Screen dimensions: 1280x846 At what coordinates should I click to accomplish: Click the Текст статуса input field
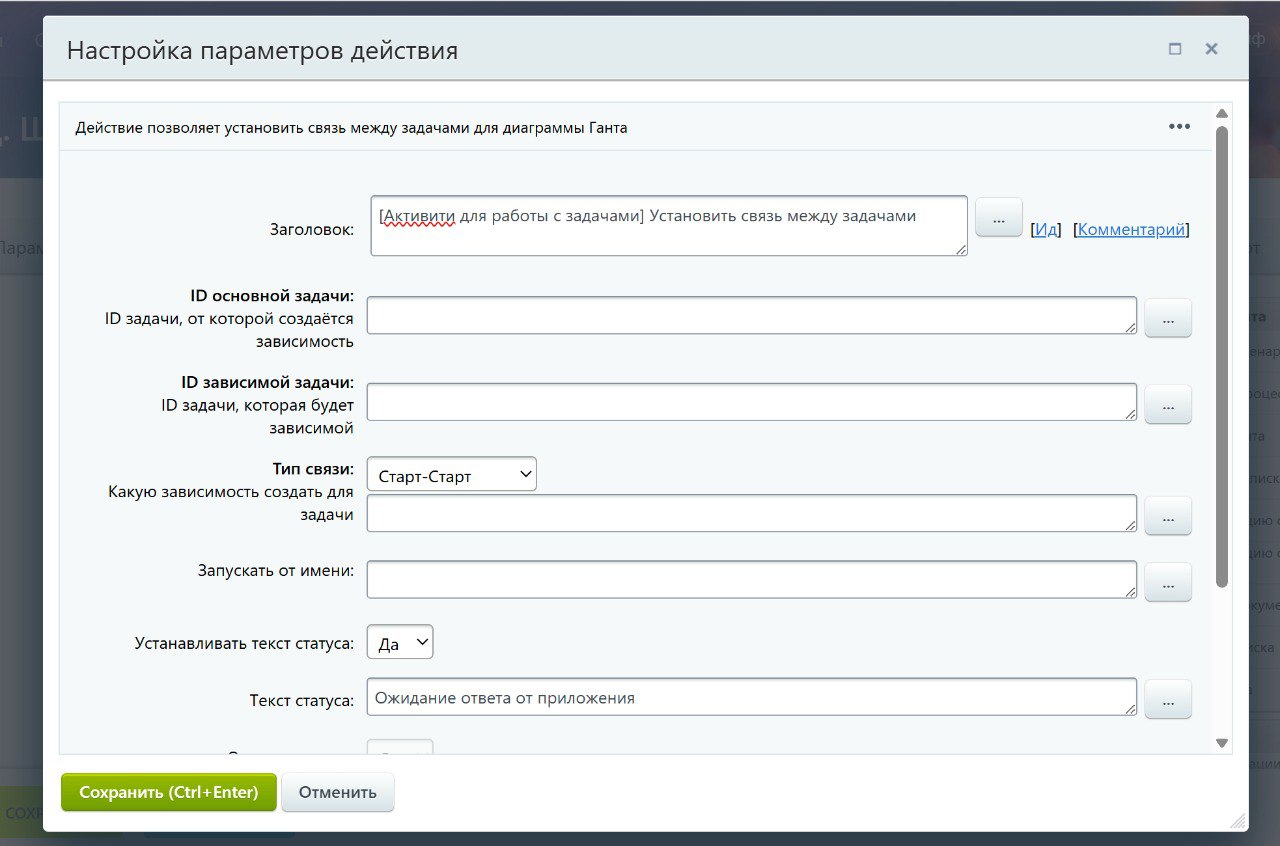tap(751, 698)
